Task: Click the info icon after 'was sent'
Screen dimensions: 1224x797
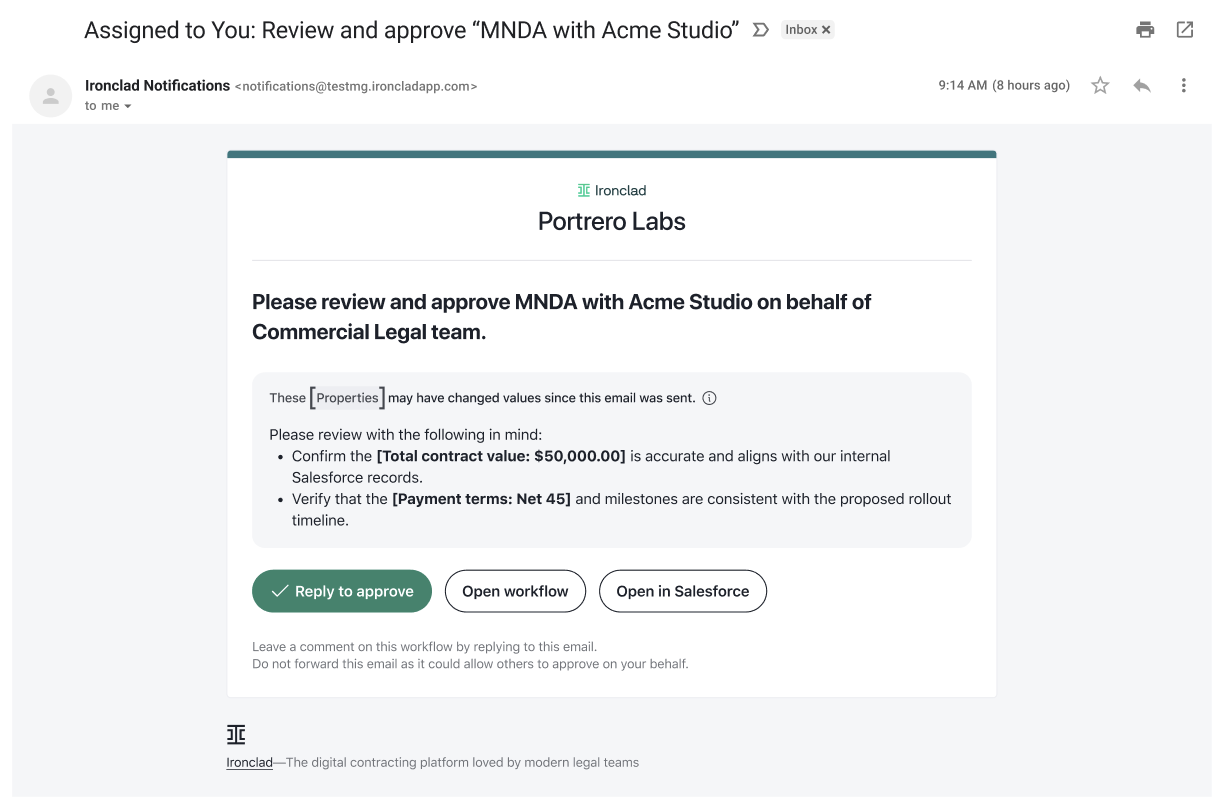Action: coord(710,398)
